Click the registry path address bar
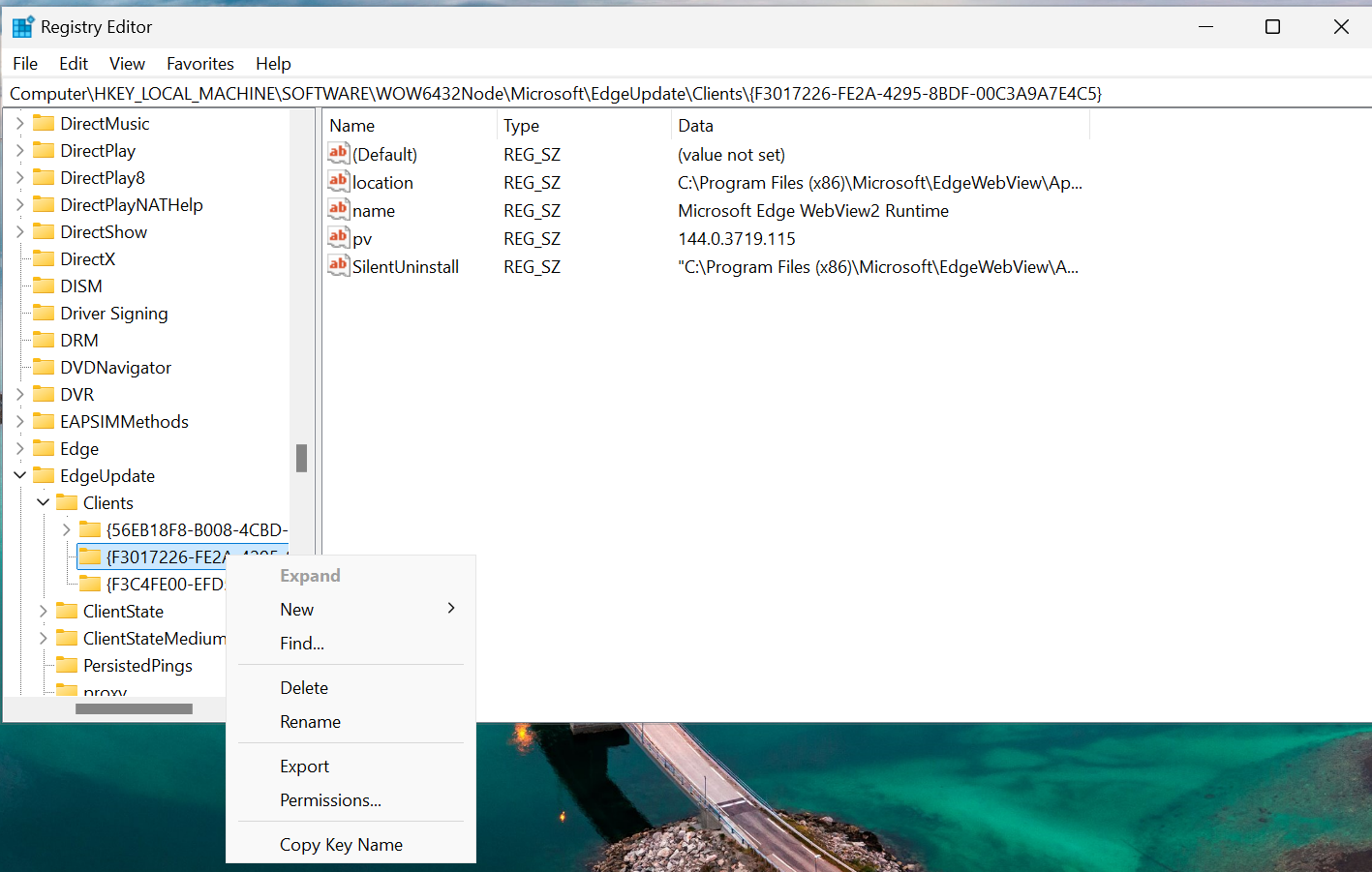This screenshot has height=872, width=1372. point(686,94)
